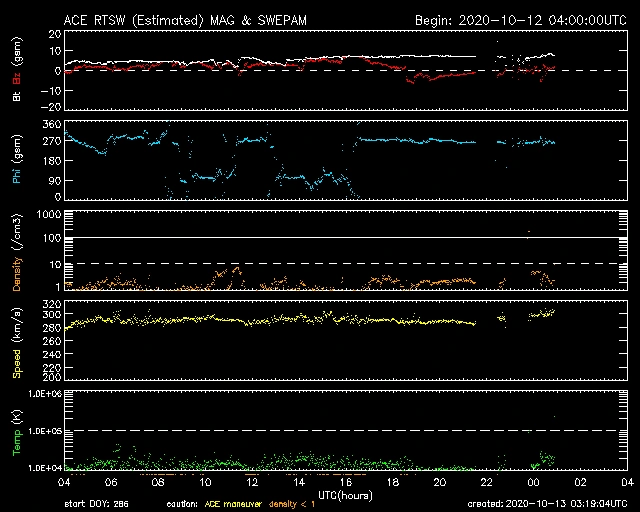Screen dimensions: 640x512
Task: Click the "start DOY: 286" footer text
Action: click(96, 503)
